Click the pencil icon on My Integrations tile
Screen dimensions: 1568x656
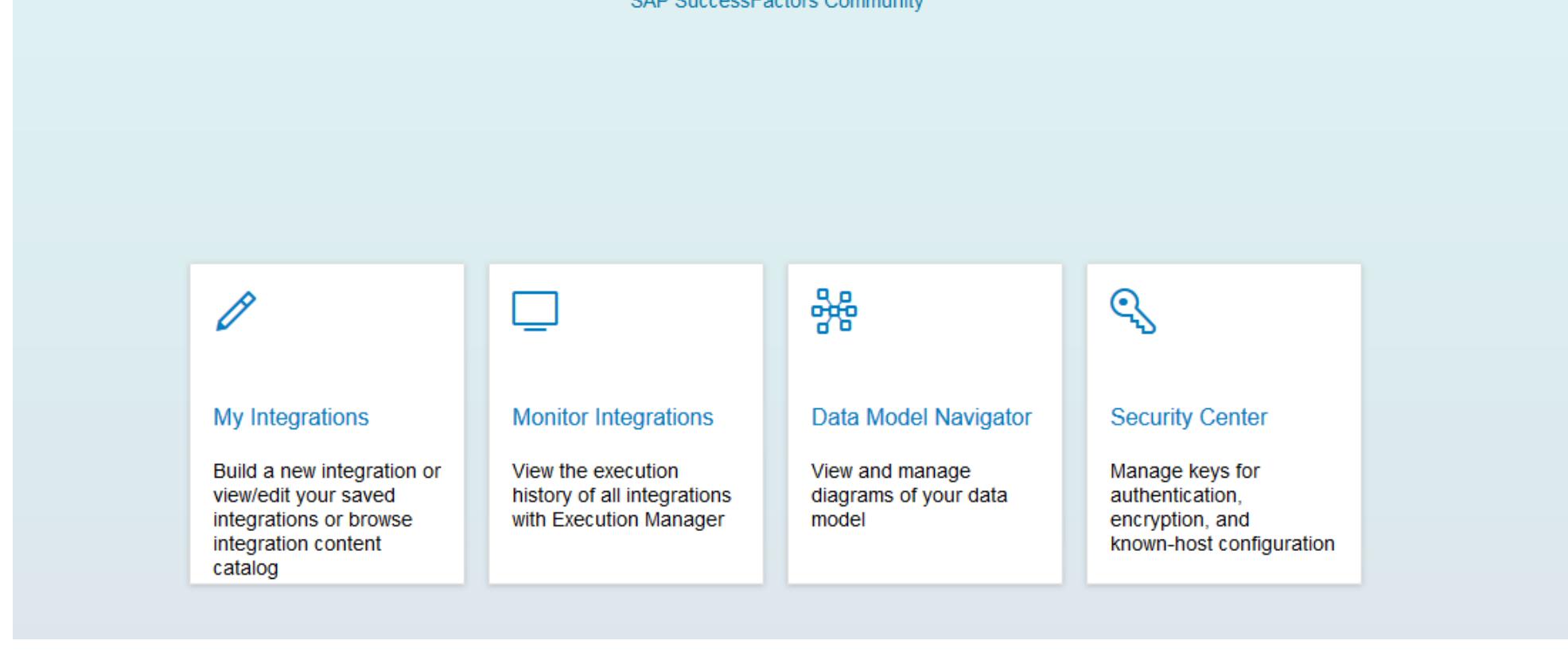235,311
